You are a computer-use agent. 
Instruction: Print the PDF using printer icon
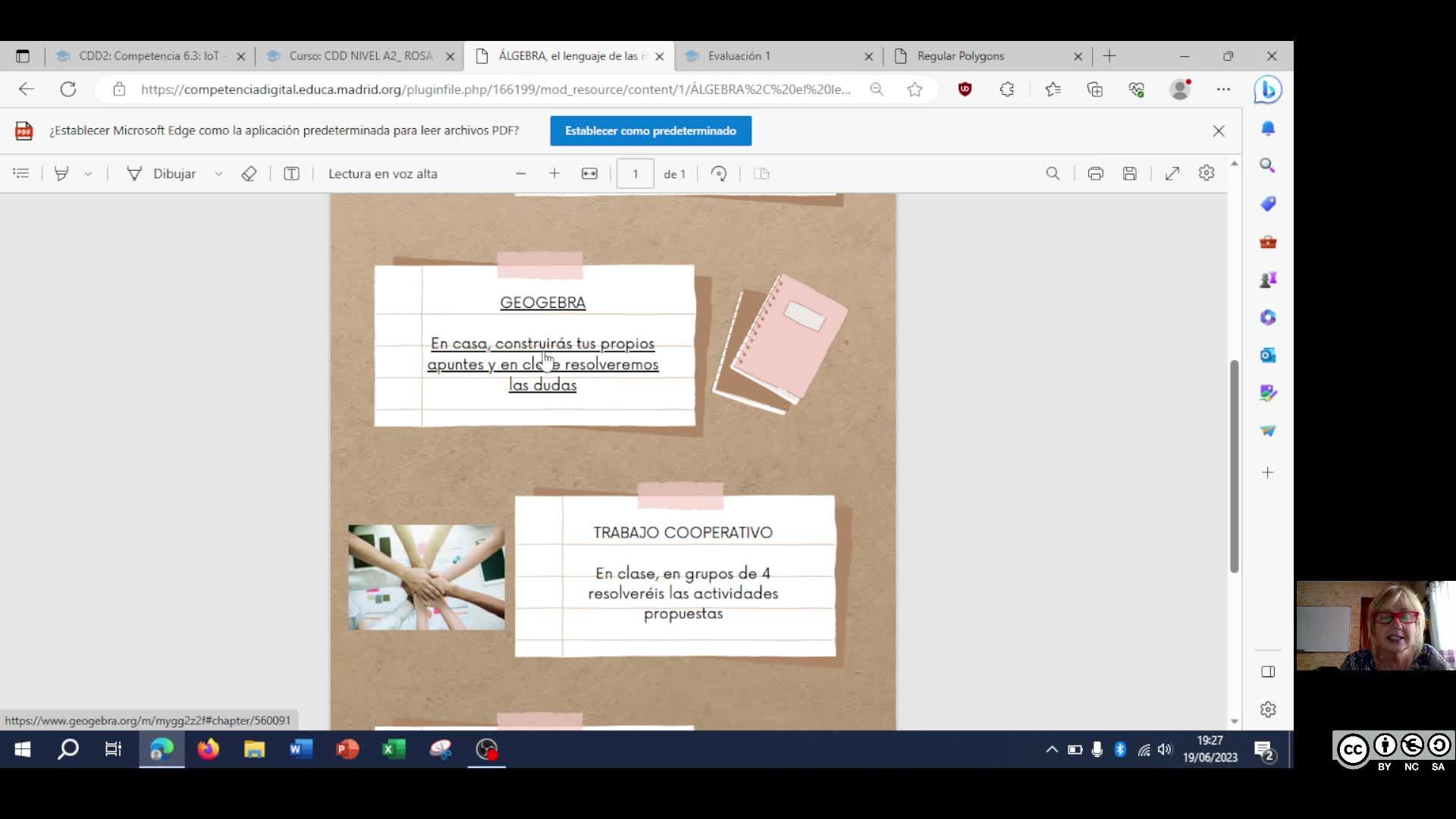click(x=1095, y=174)
